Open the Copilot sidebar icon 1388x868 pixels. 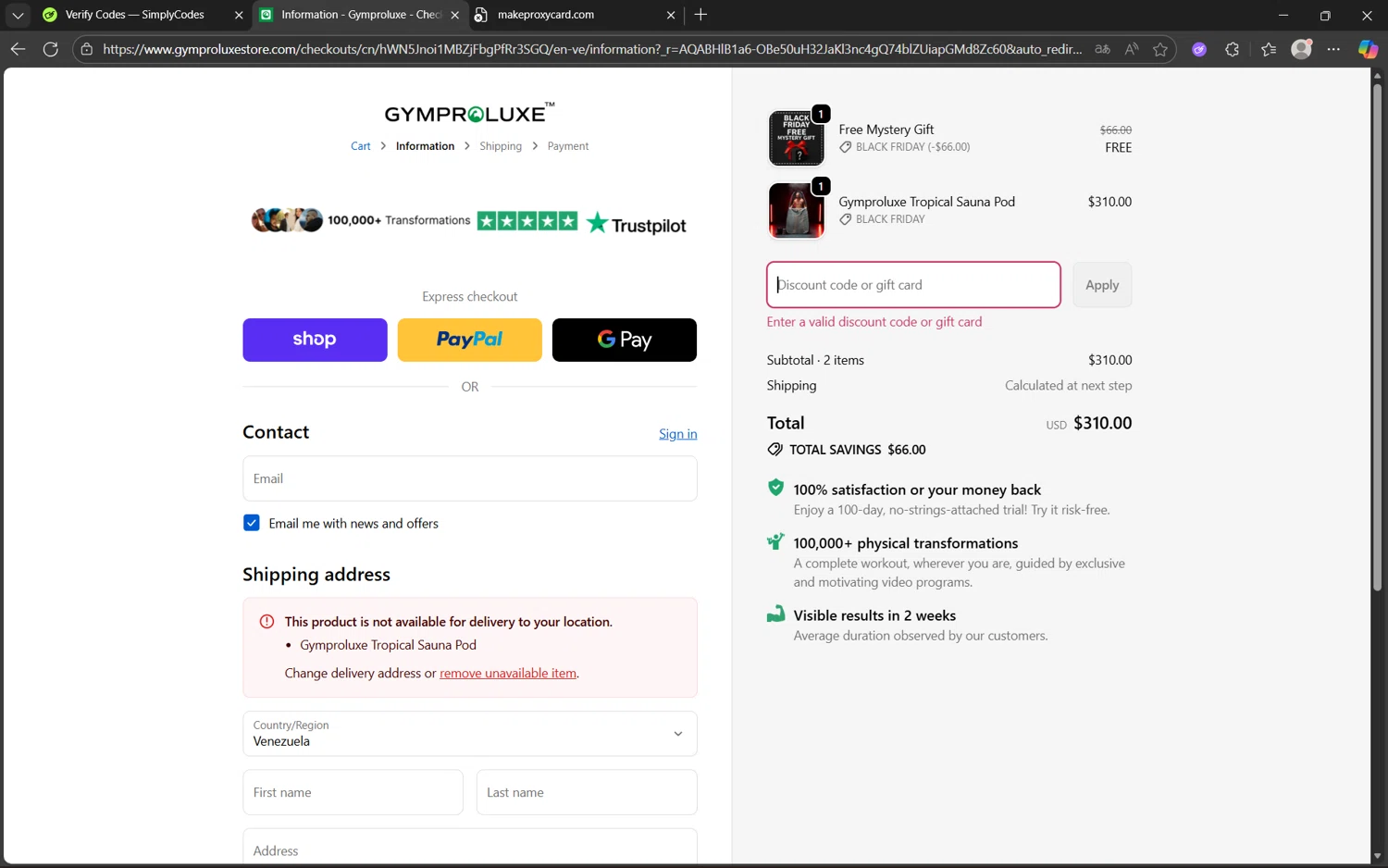tap(1368, 49)
